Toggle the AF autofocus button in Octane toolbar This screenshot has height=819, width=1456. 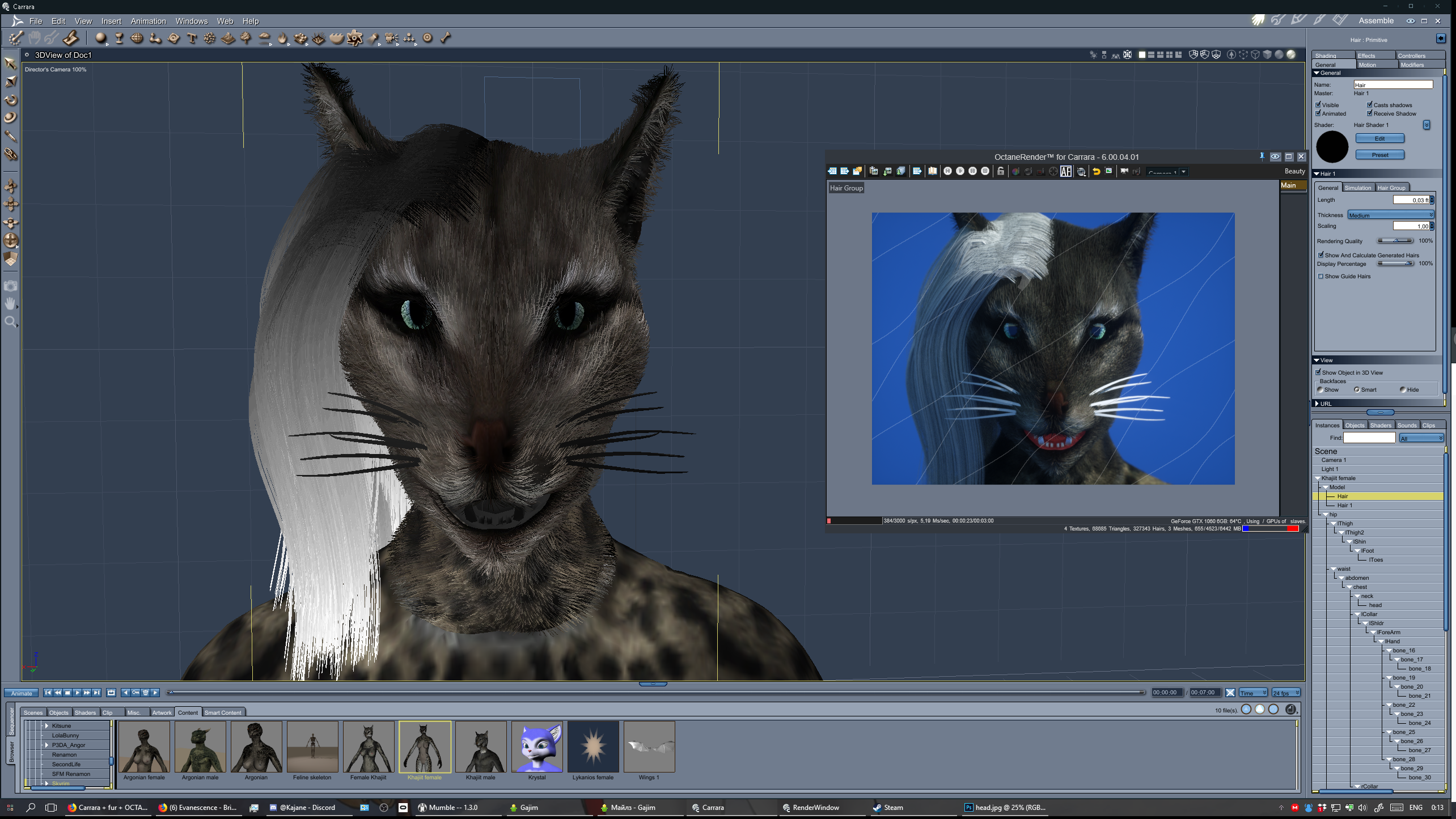click(1065, 171)
